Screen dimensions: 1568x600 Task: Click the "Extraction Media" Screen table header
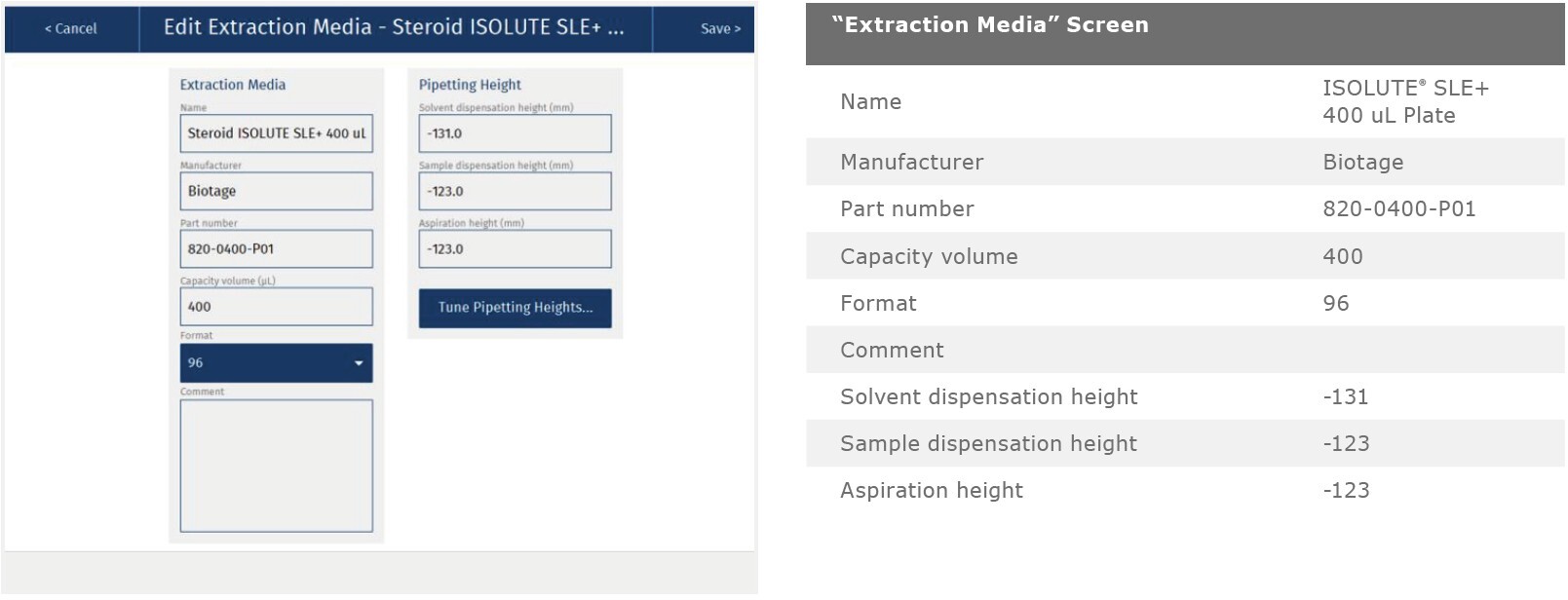click(x=990, y=25)
